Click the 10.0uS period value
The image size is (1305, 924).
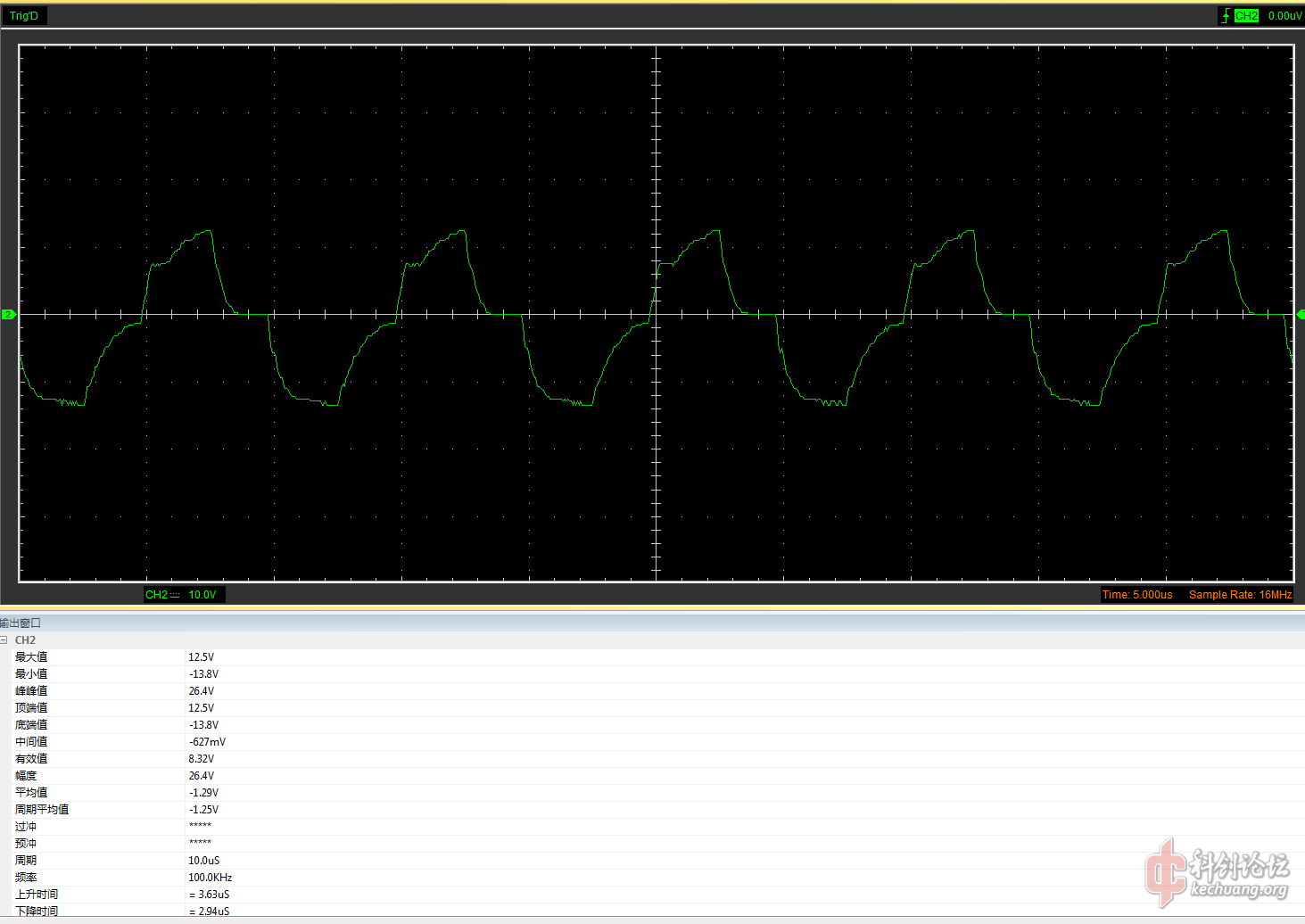tap(203, 861)
